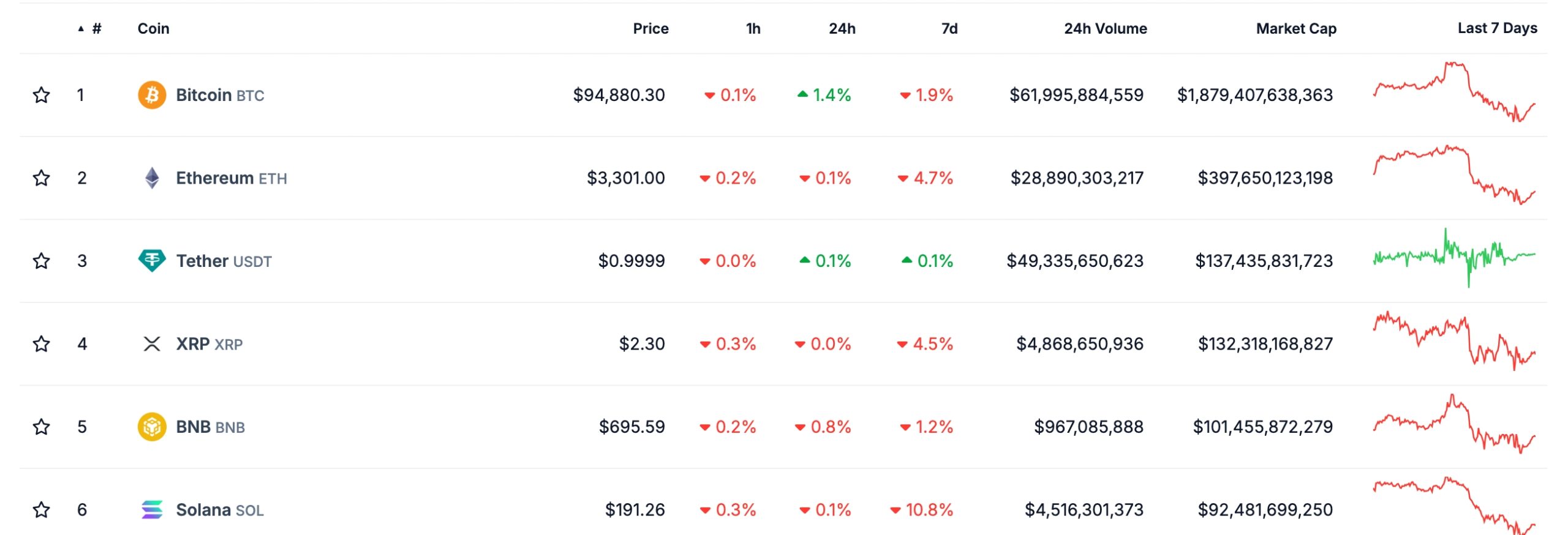Toggle the Ethereum watchlist star
The width and height of the screenshot is (1568, 535).
click(x=41, y=178)
